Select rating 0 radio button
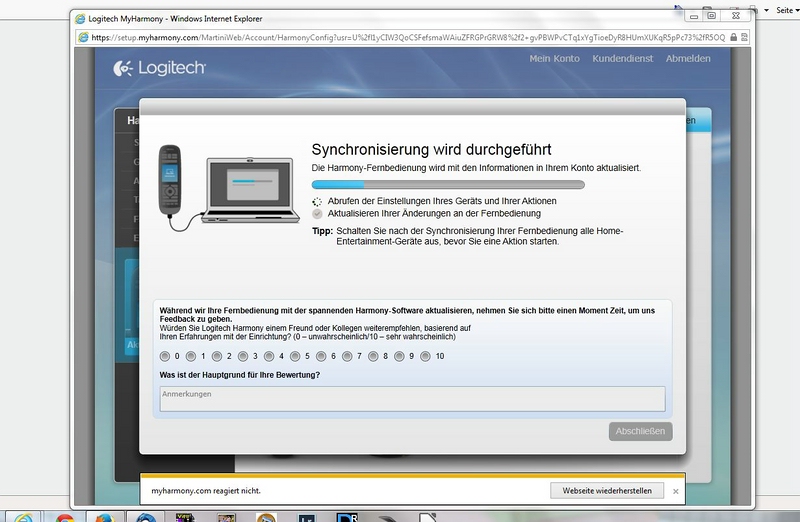 [165, 356]
